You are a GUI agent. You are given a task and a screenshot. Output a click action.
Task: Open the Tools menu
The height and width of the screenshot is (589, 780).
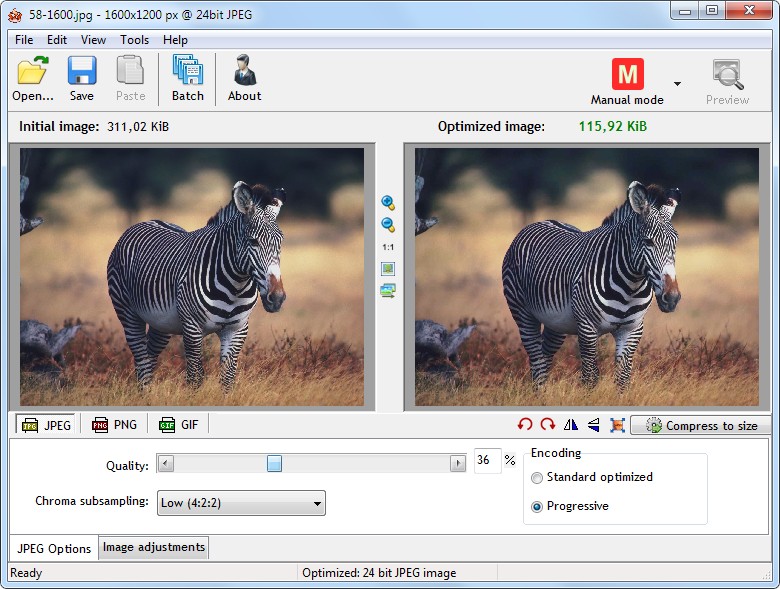click(134, 40)
